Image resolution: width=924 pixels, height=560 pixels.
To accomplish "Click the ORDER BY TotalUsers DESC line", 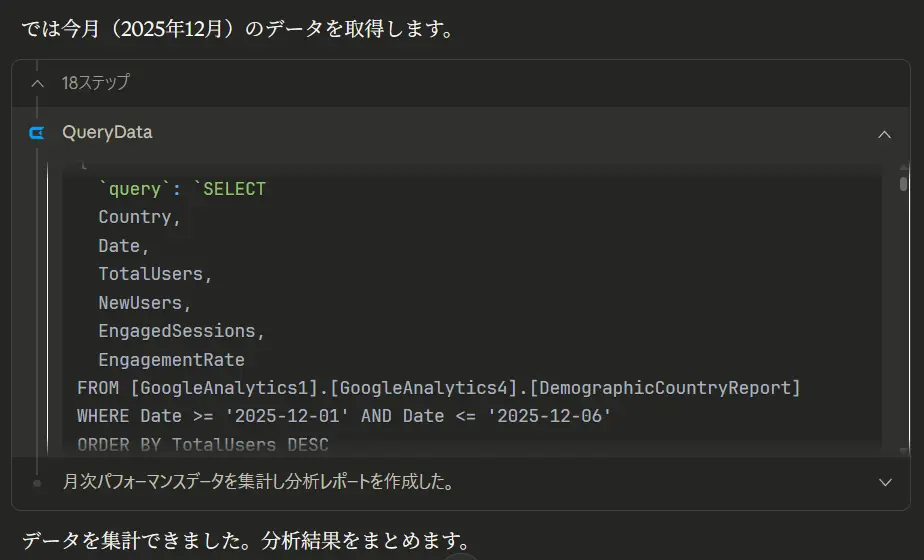I will [x=202, y=443].
